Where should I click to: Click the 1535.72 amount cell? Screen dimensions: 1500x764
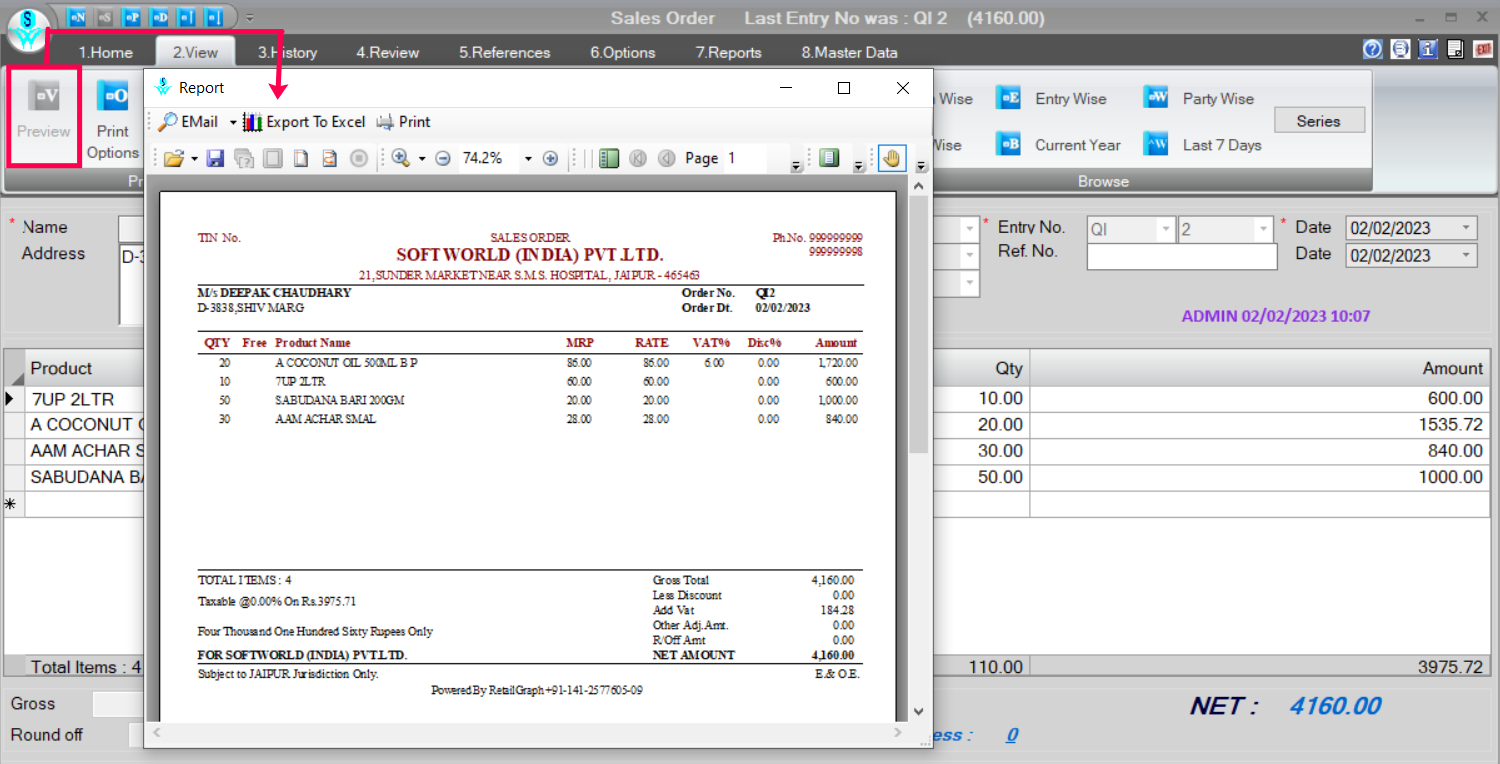tap(1259, 424)
